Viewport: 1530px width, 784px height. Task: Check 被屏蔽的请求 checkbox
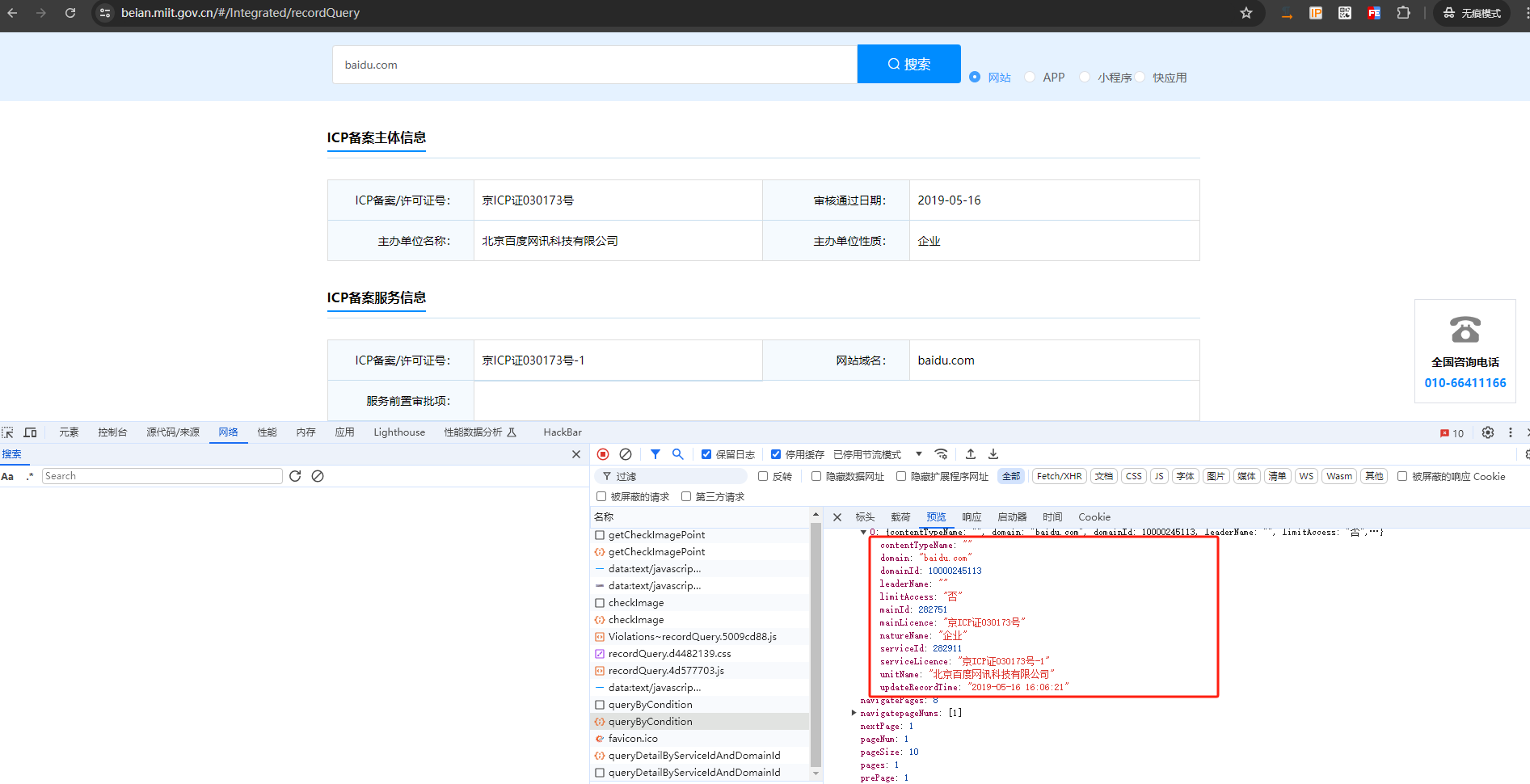tap(601, 496)
